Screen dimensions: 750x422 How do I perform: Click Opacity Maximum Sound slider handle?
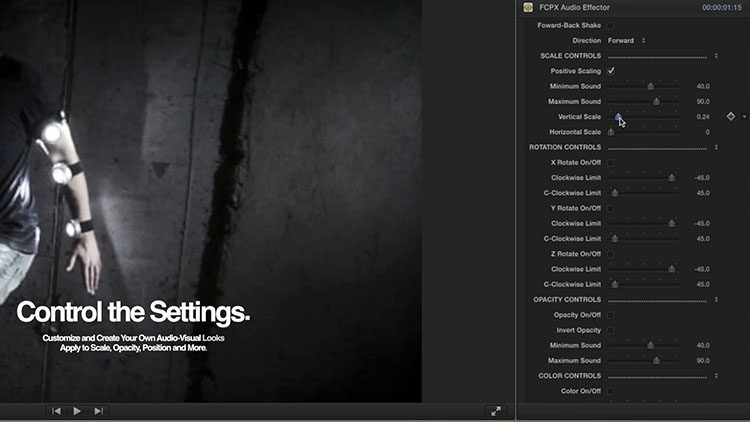pyautogui.click(x=657, y=361)
